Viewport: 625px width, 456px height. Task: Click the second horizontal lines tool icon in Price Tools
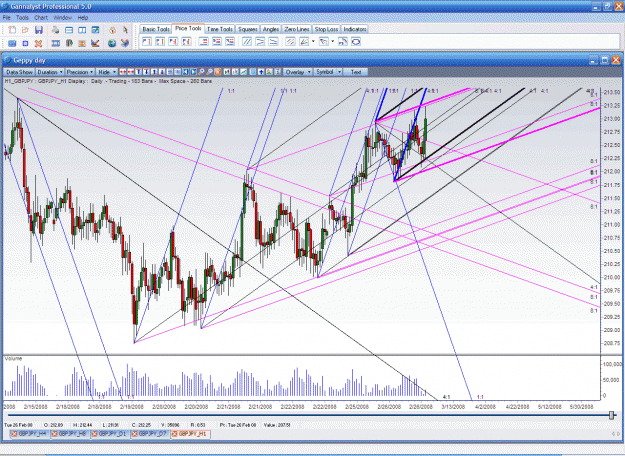(217, 41)
